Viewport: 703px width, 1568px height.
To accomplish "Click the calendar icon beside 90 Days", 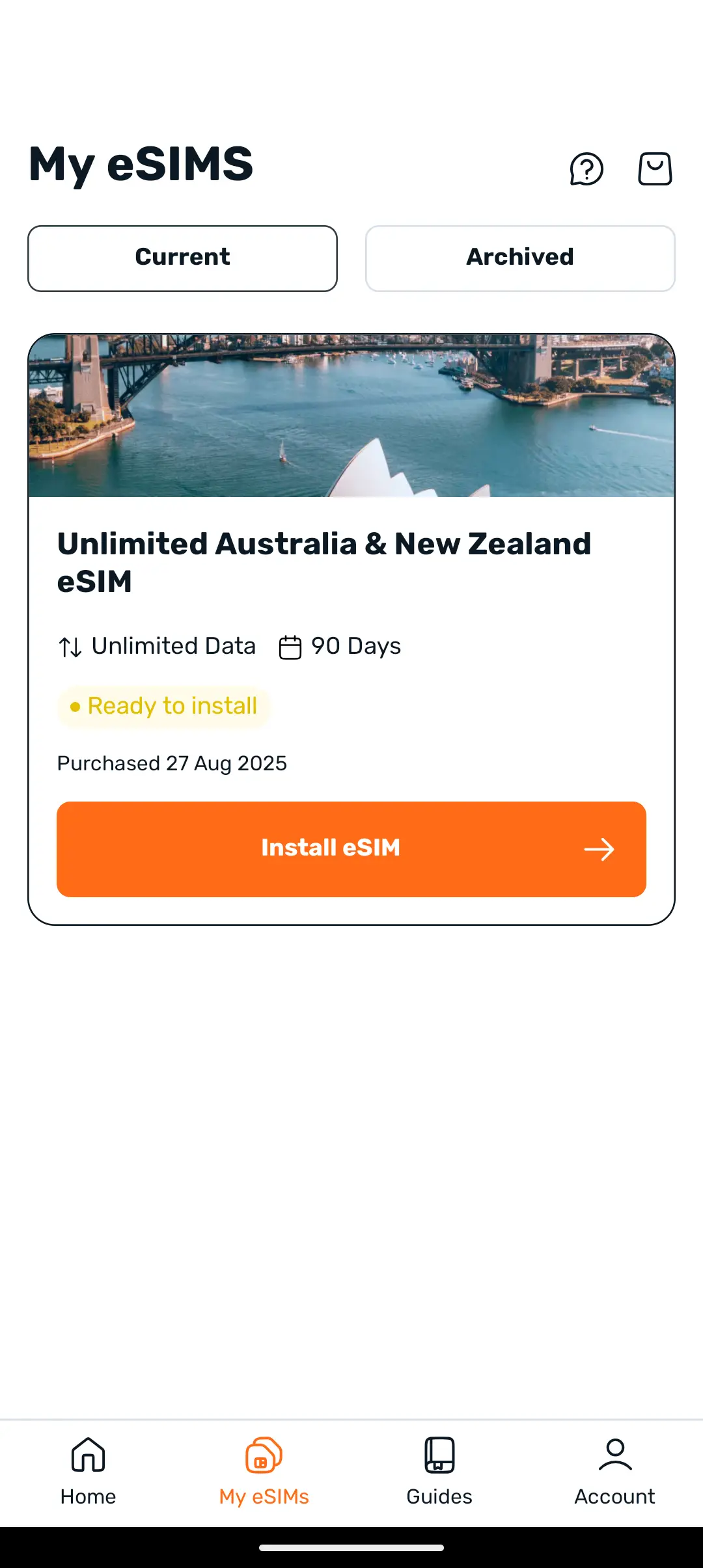I will point(290,647).
